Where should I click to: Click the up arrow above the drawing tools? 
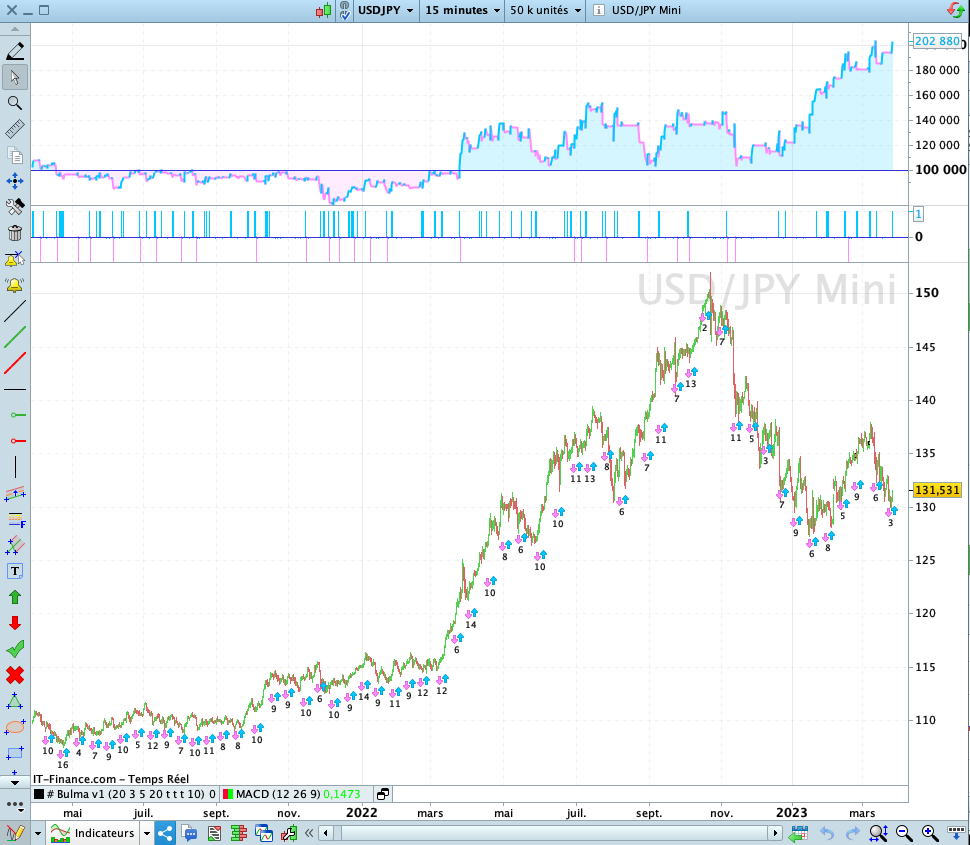pyautogui.click(x=15, y=29)
